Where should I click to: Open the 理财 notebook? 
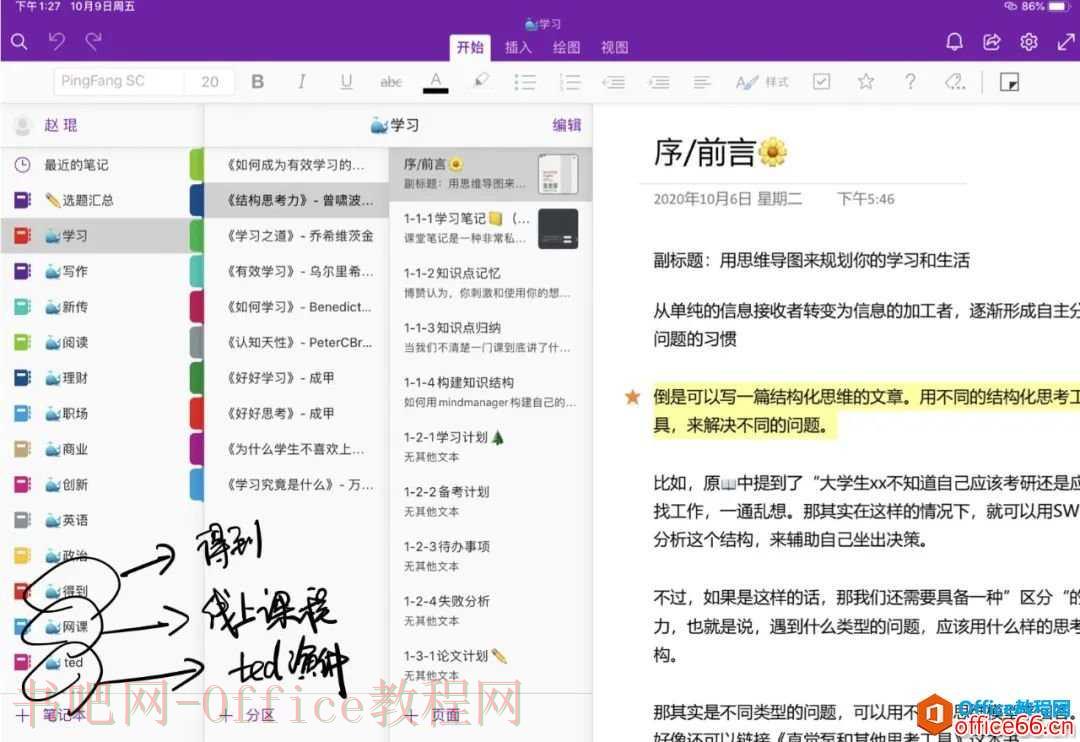tap(95, 378)
